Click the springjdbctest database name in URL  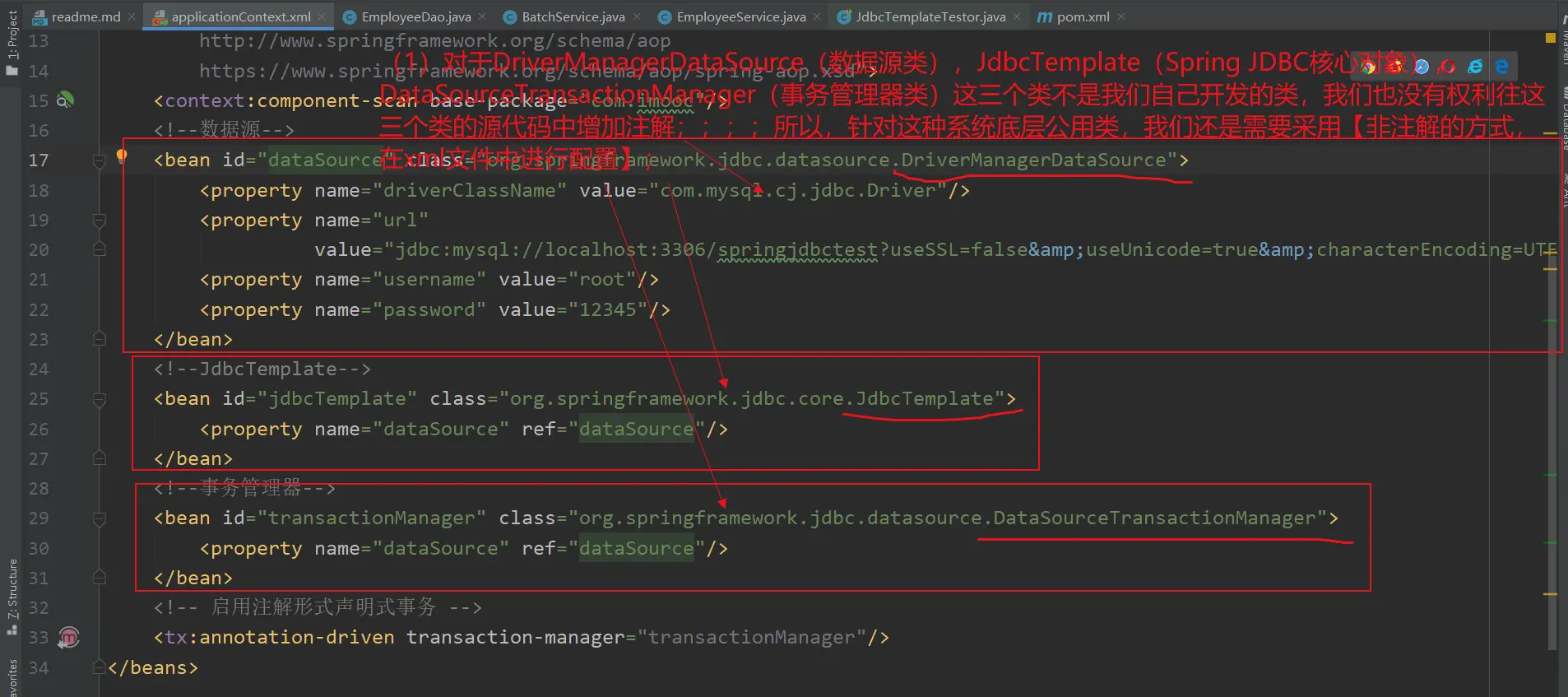pos(798,249)
